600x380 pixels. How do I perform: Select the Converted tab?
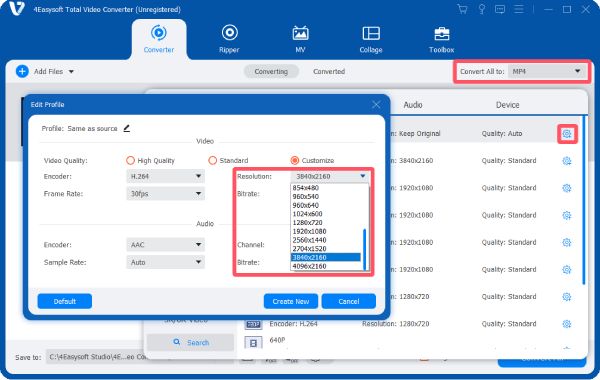coord(329,72)
